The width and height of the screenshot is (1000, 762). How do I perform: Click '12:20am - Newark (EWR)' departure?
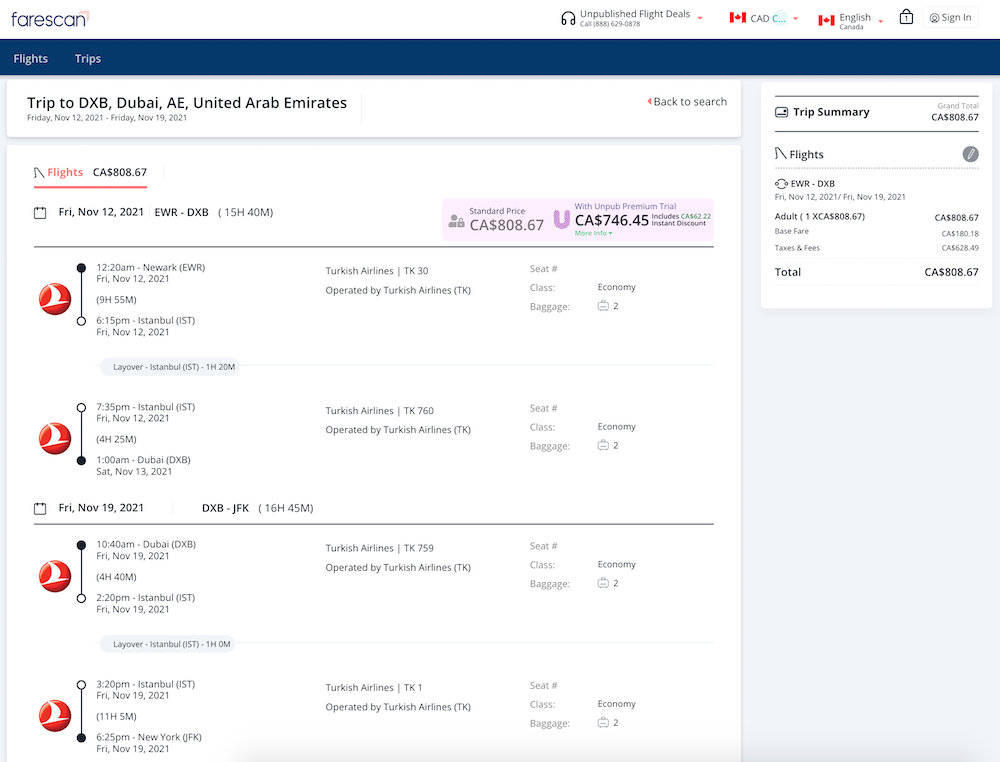[151, 268]
